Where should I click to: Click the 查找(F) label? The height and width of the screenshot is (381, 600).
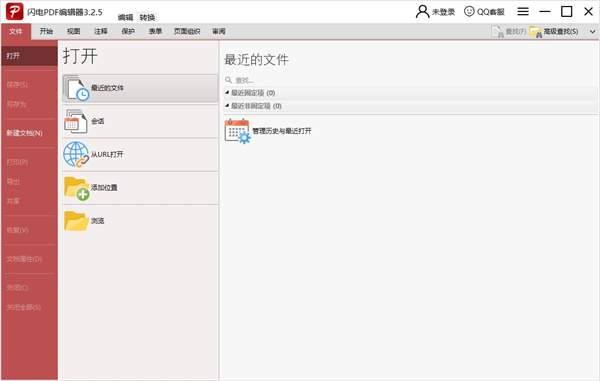tap(516, 32)
